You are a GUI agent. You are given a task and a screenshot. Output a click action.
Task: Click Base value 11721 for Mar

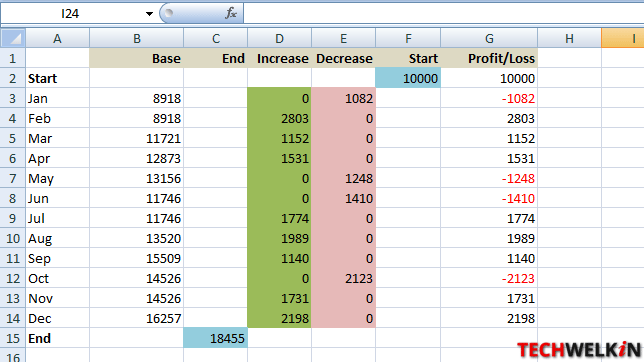(163, 138)
